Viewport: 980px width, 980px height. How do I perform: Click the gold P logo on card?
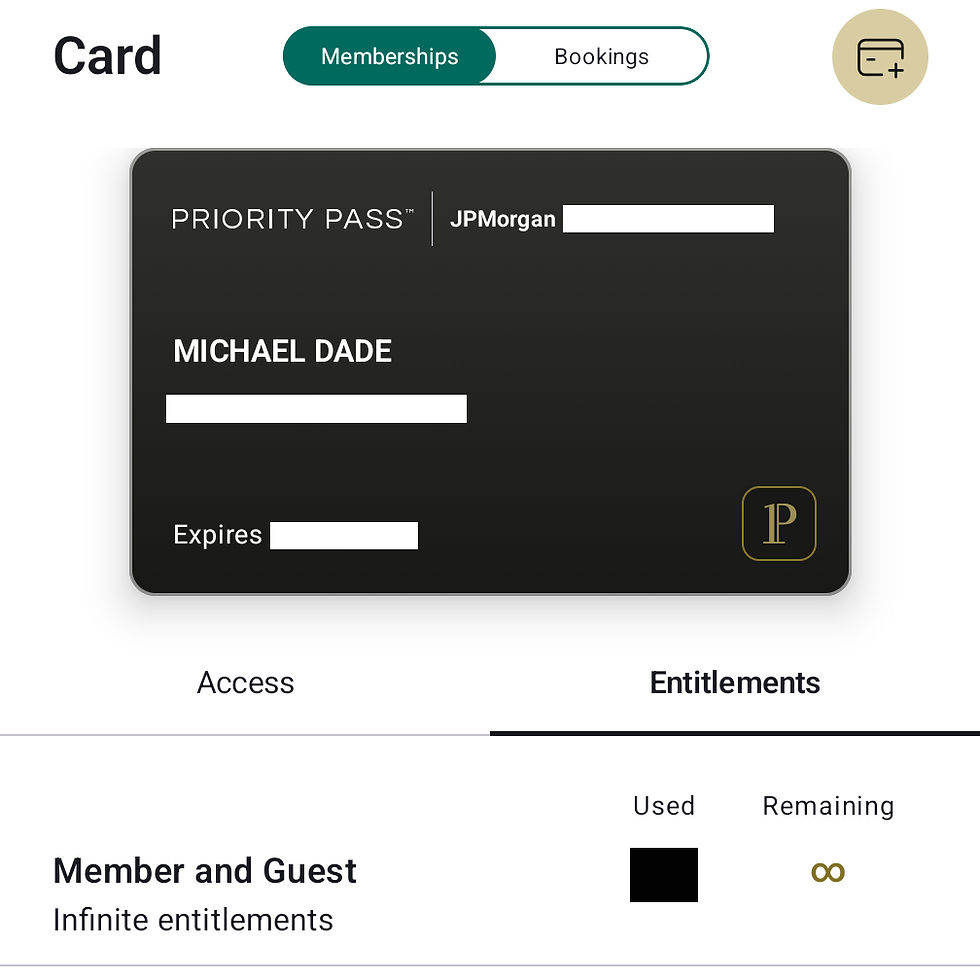tap(779, 523)
